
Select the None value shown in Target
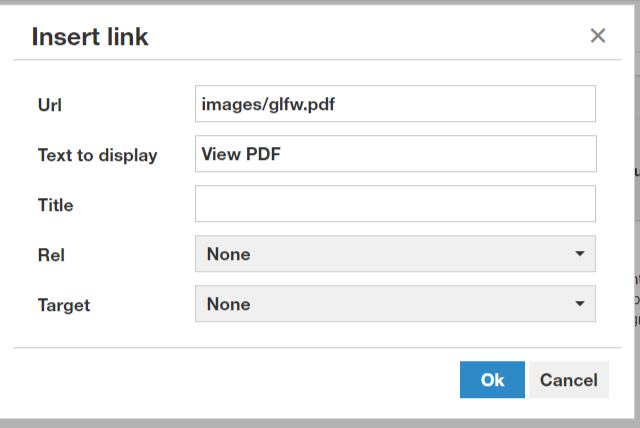pos(229,304)
